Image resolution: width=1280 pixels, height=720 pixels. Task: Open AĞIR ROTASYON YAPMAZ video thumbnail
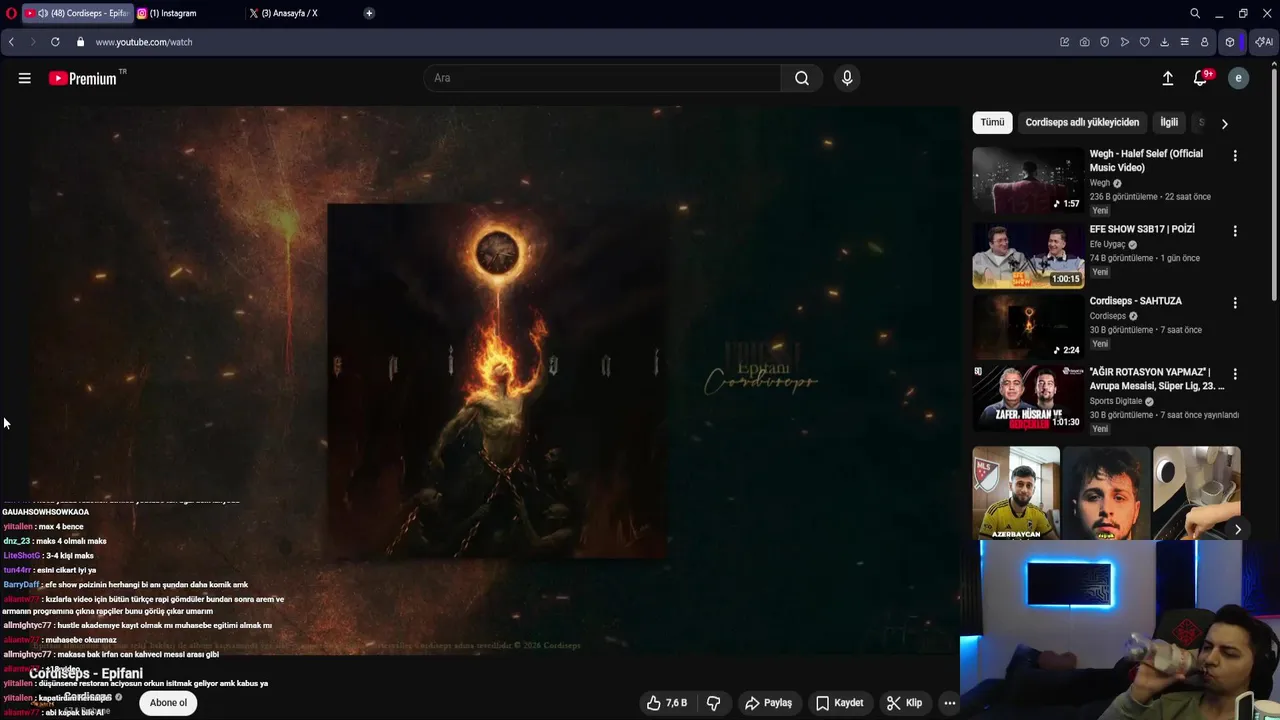point(1028,397)
